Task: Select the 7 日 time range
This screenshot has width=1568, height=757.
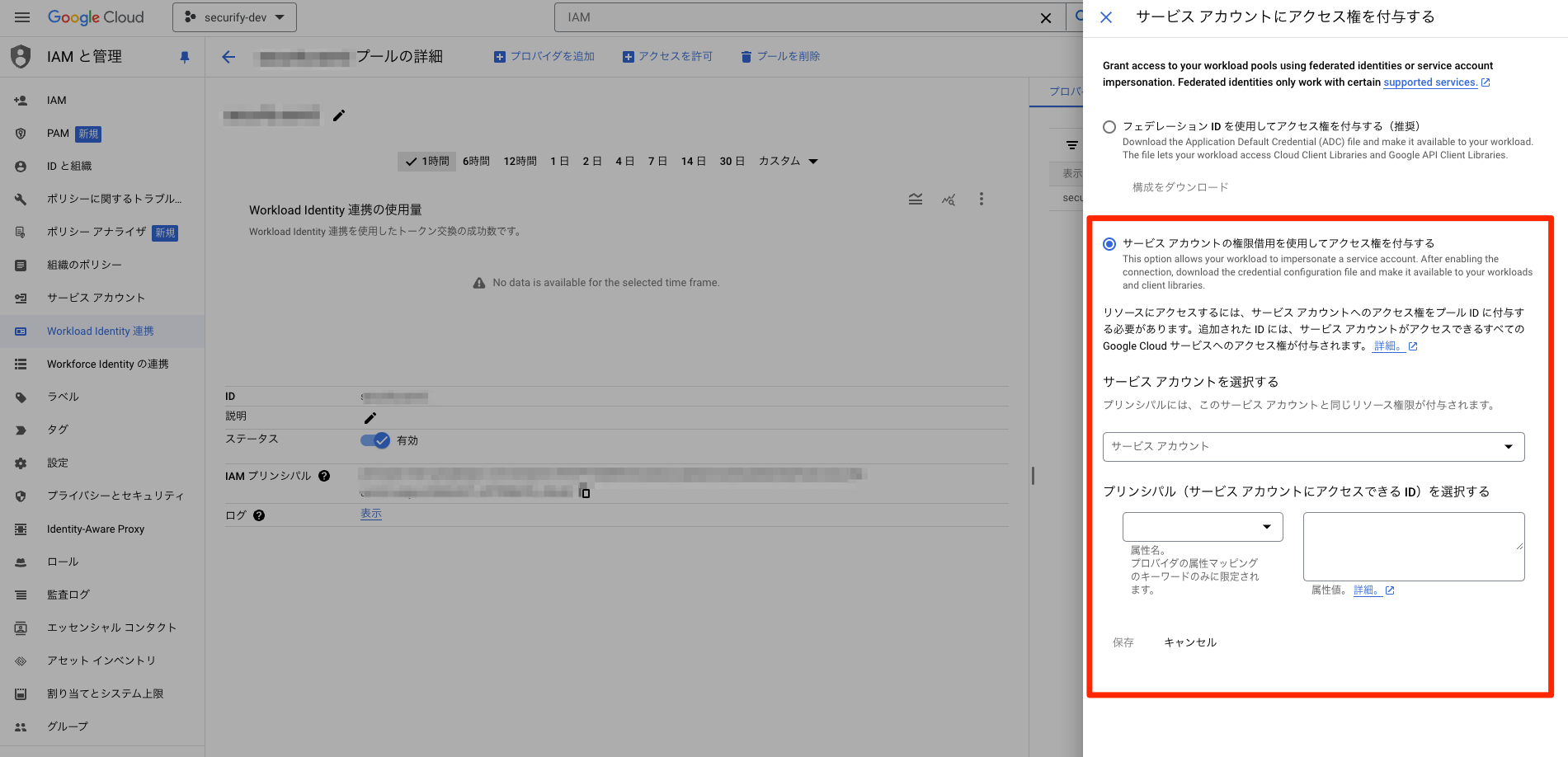Action: pyautogui.click(x=657, y=162)
